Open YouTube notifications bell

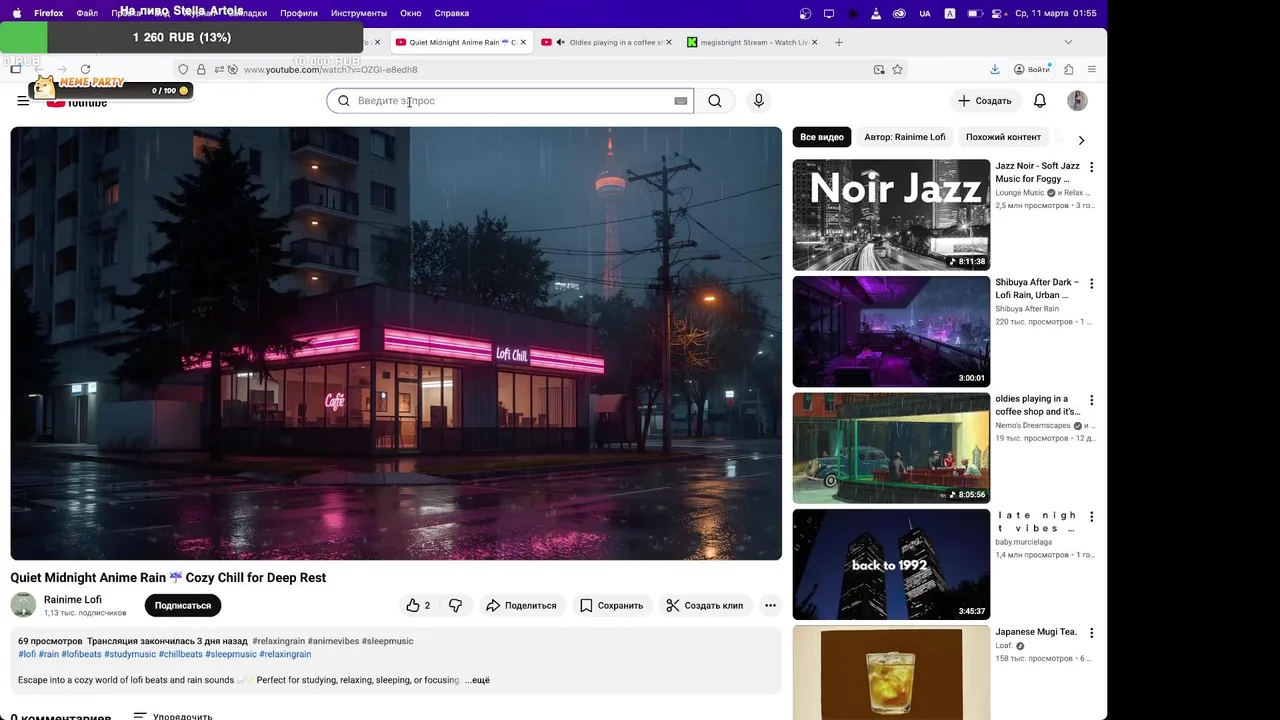pyautogui.click(x=1040, y=100)
